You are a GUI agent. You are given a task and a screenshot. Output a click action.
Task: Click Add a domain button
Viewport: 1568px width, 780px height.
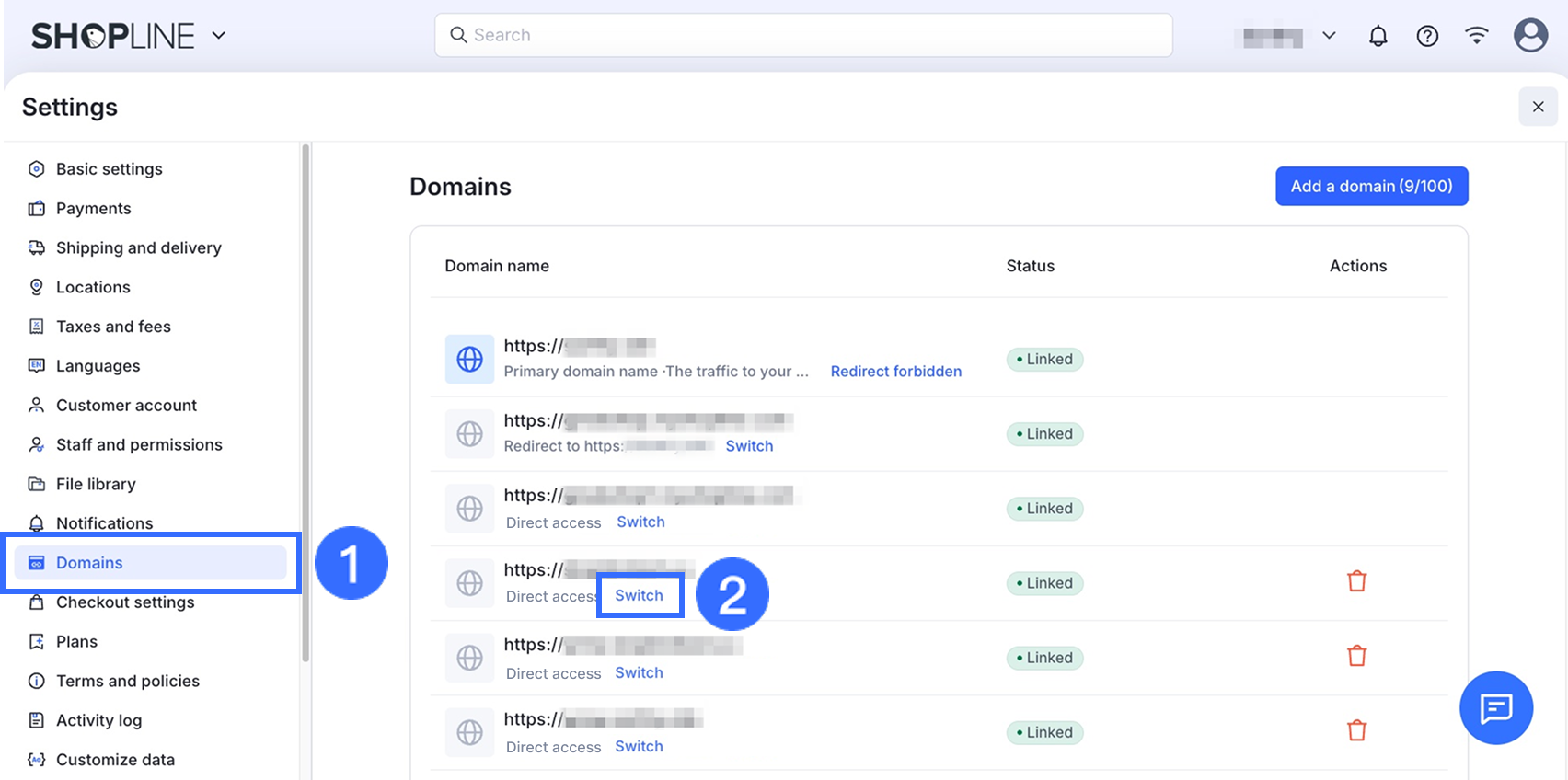click(1371, 187)
